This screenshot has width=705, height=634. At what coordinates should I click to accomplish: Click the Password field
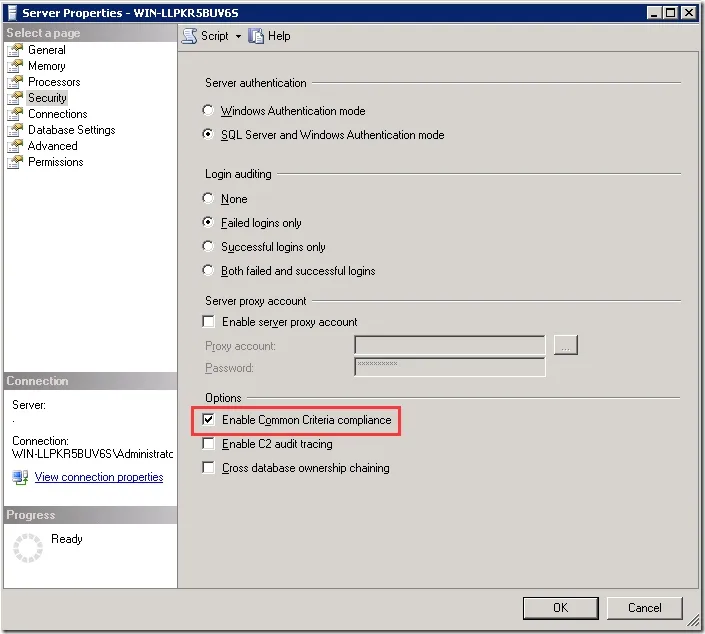450,367
